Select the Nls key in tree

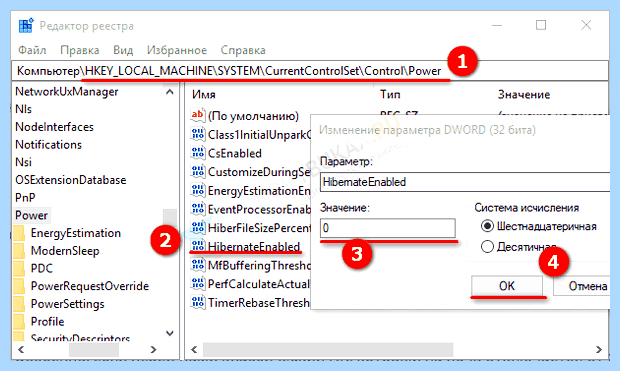[x=23, y=109]
